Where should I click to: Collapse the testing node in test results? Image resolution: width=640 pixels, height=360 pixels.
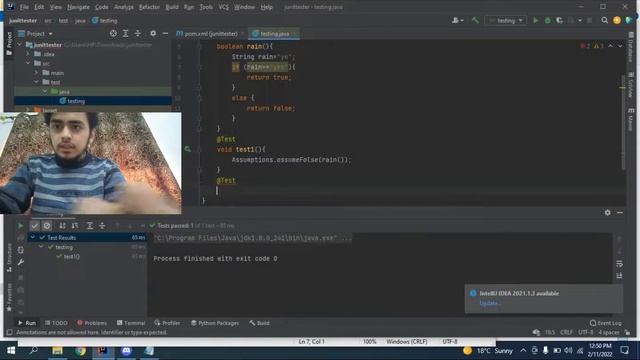(x=41, y=247)
